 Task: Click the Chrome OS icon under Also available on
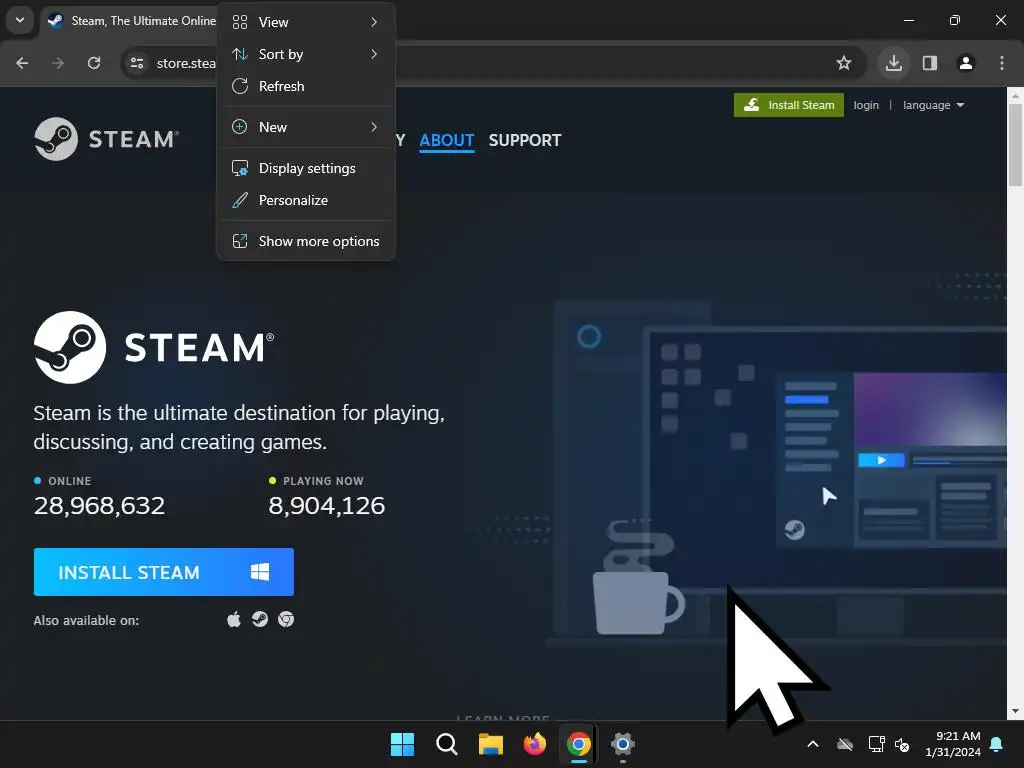click(286, 619)
